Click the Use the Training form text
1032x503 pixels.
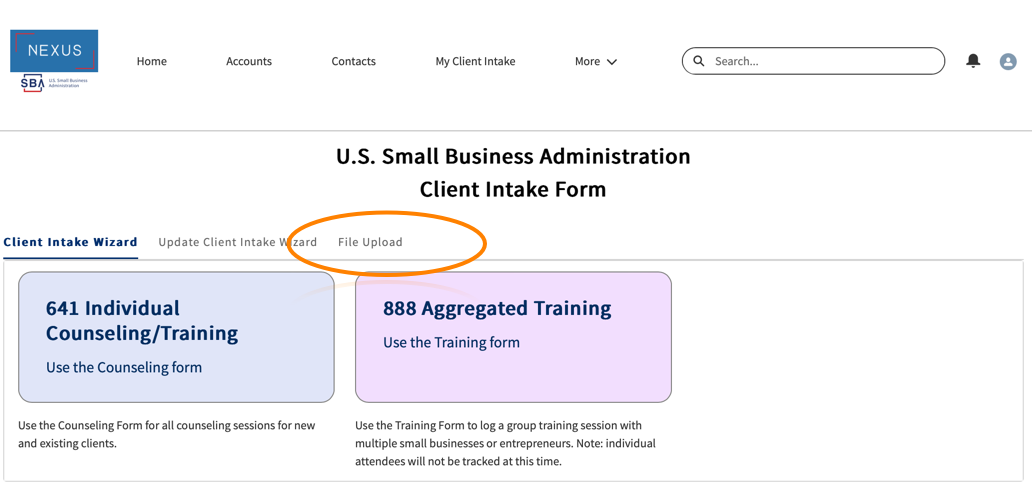pyautogui.click(x=451, y=342)
